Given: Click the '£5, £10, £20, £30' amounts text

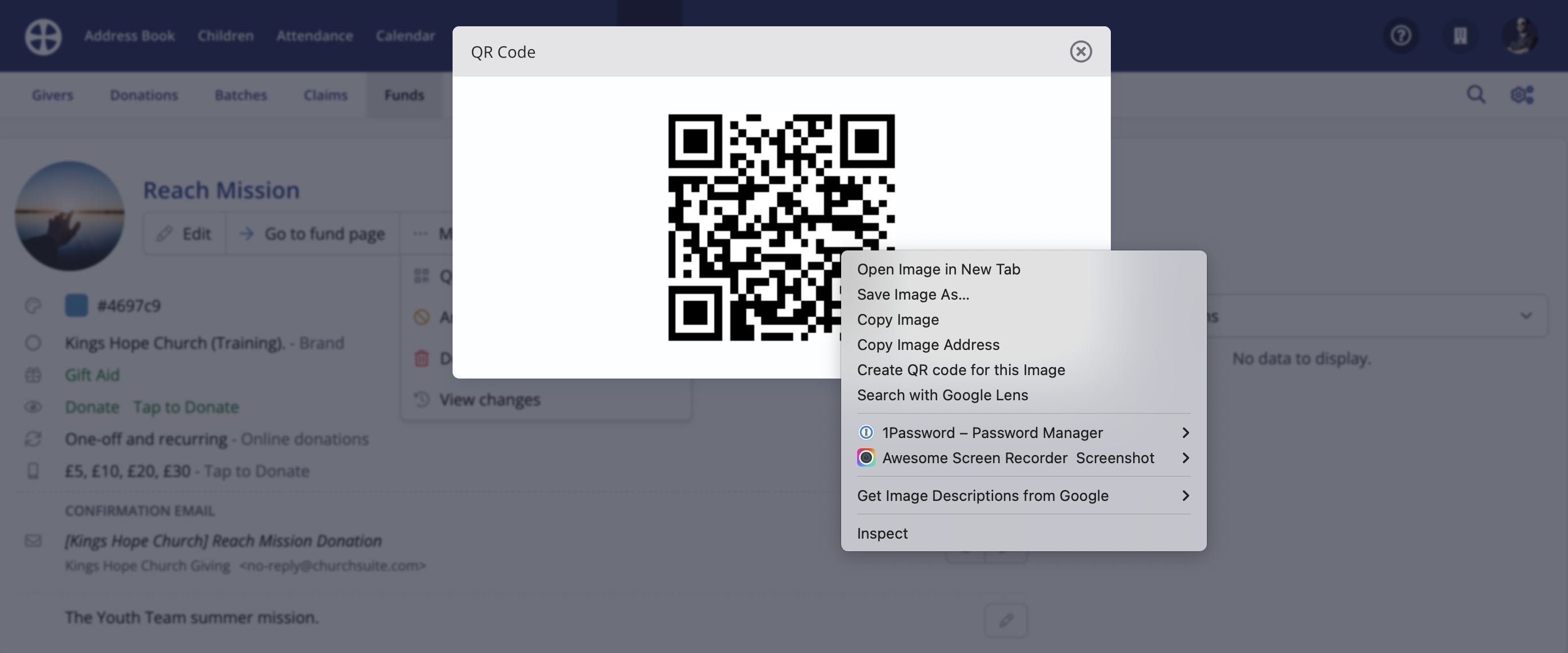Looking at the screenshot, I should click(127, 471).
